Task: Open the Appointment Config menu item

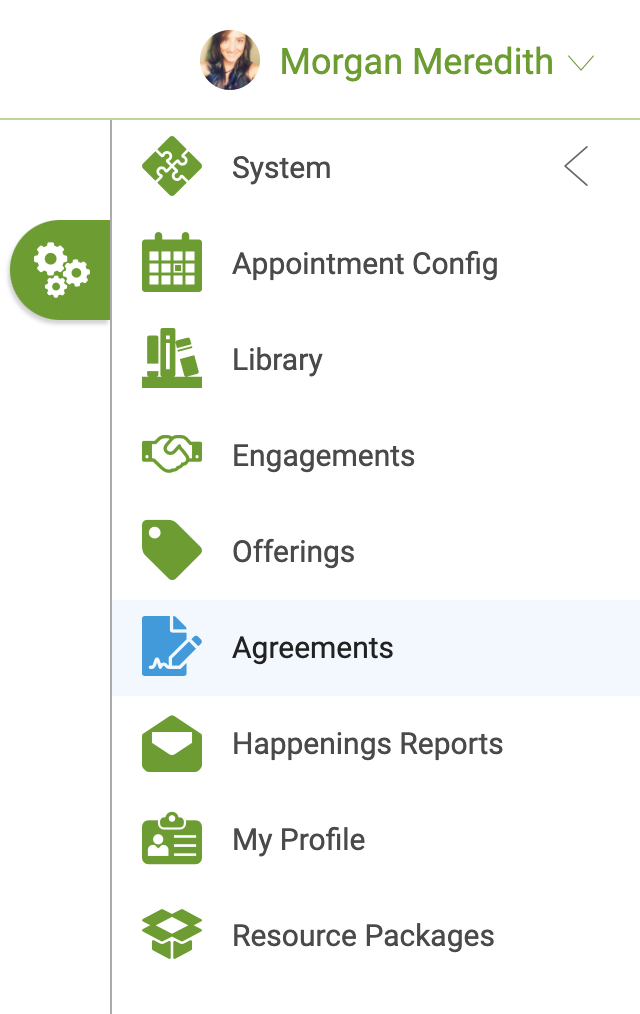Action: (x=376, y=263)
